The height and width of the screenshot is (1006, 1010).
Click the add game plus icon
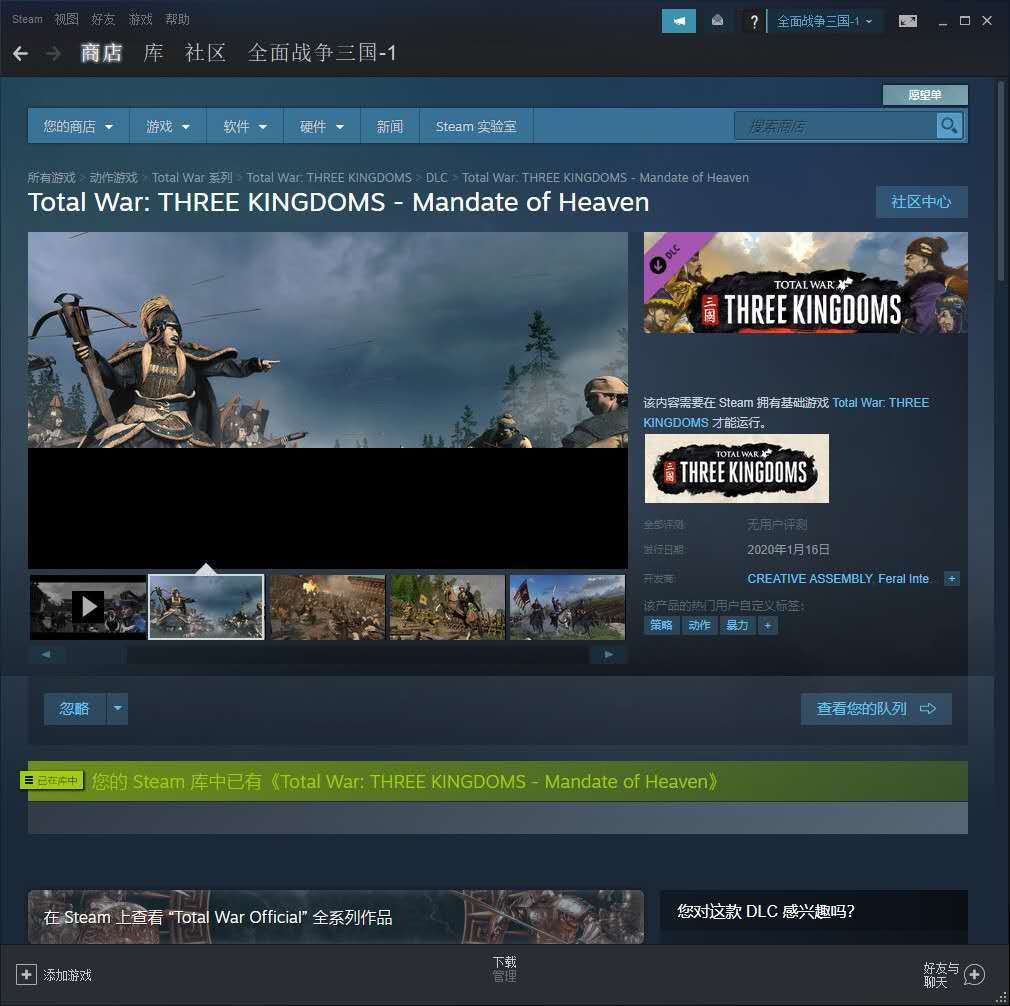coord(26,974)
